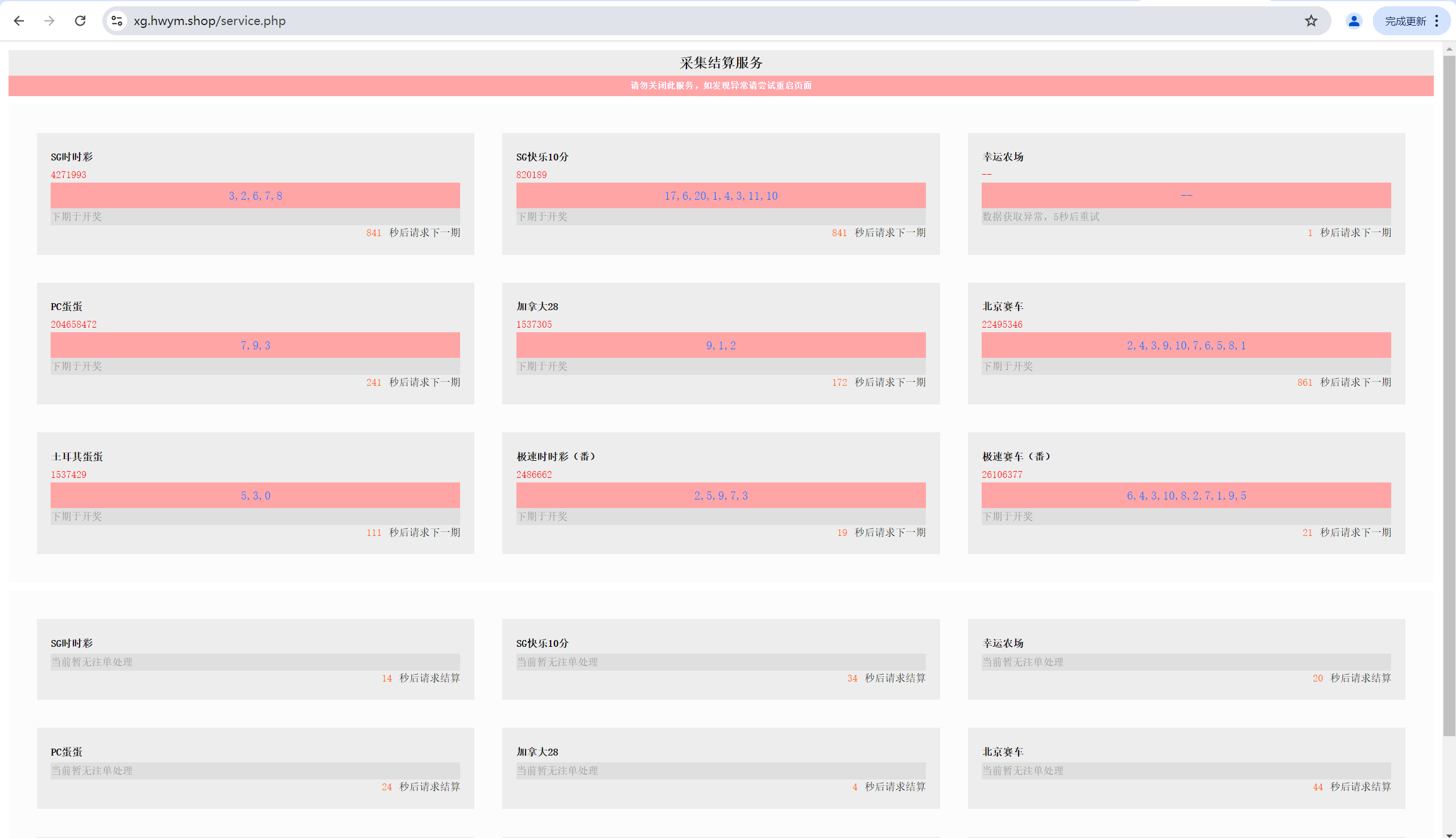Viewport: 1456px width, 838px height.
Task: Click the 北京赛车 lottery card title
Action: pos(1003,307)
